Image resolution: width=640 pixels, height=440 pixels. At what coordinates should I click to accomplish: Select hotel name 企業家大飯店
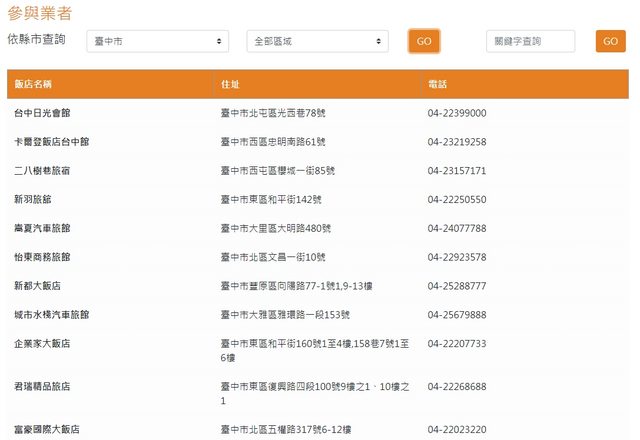[x=42, y=344]
